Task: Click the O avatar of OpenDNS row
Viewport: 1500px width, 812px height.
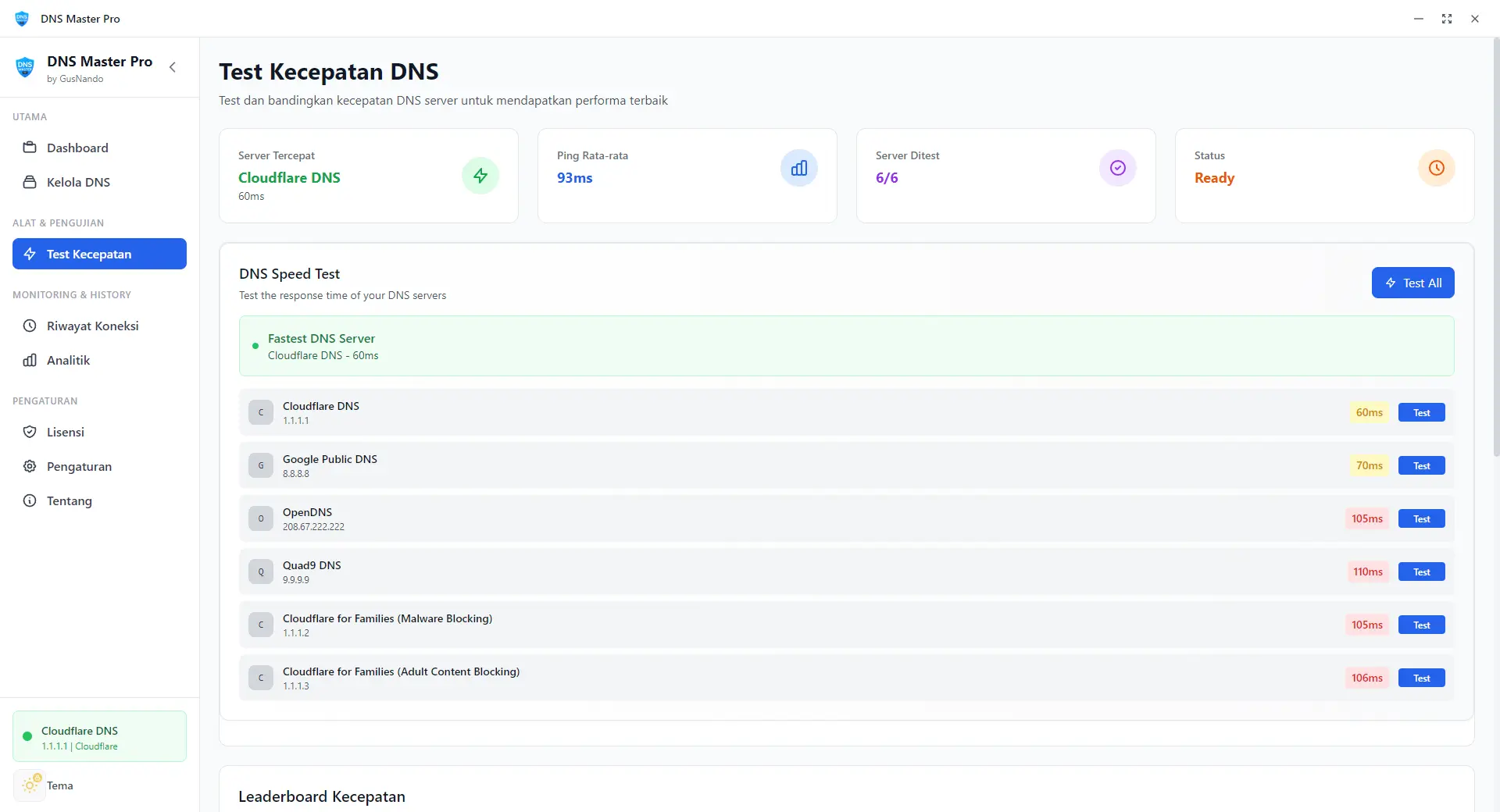Action: [x=261, y=518]
